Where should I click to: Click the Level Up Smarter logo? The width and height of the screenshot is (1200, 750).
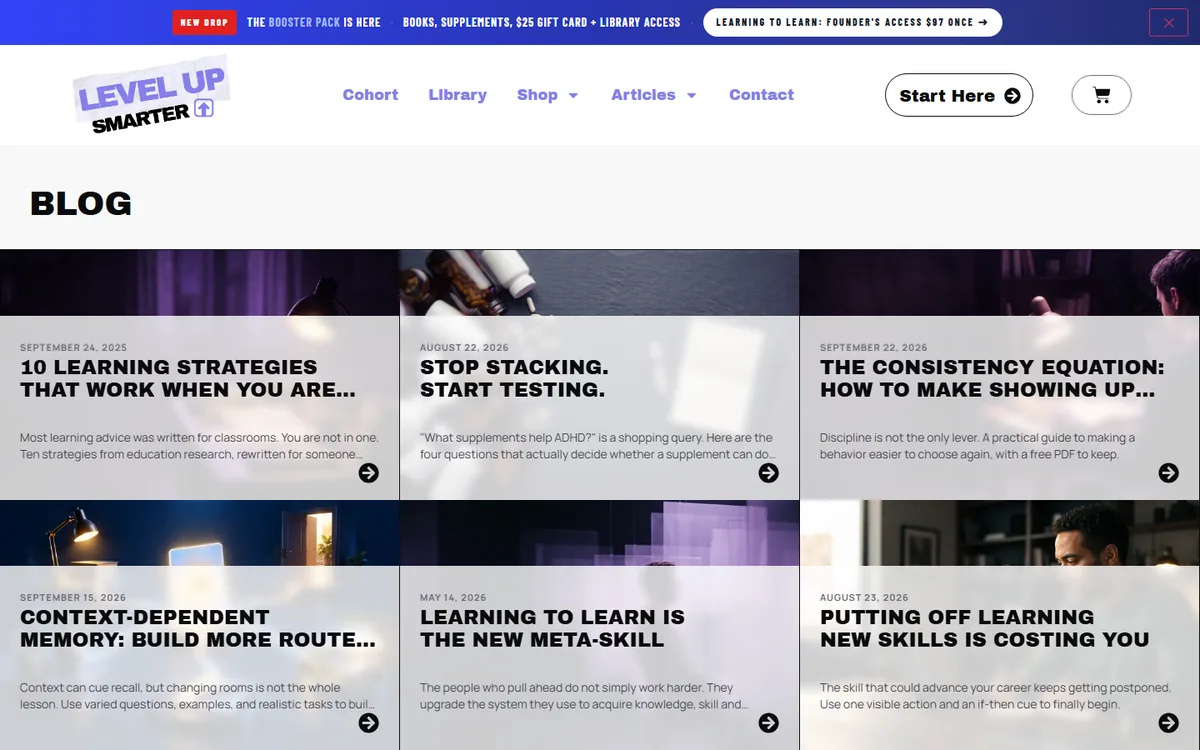(152, 95)
